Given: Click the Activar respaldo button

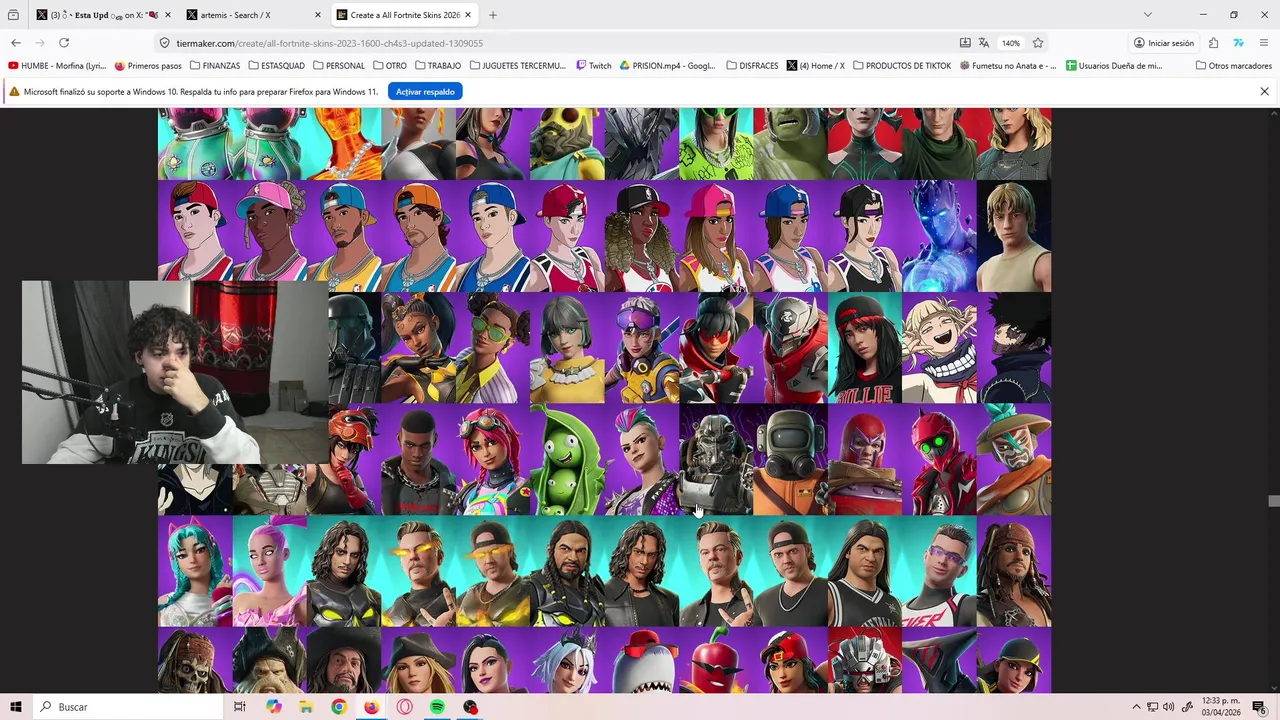Looking at the screenshot, I should click(425, 91).
